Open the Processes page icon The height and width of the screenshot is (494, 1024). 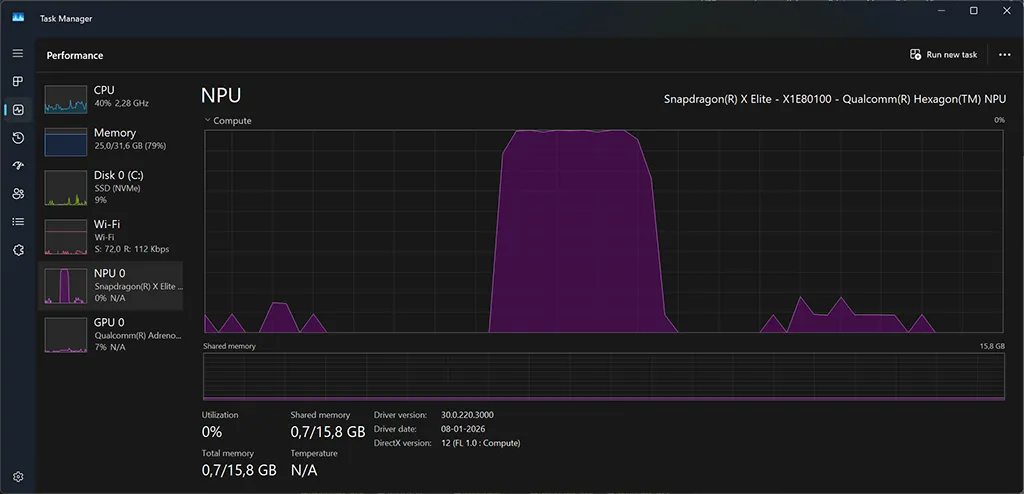coord(18,82)
